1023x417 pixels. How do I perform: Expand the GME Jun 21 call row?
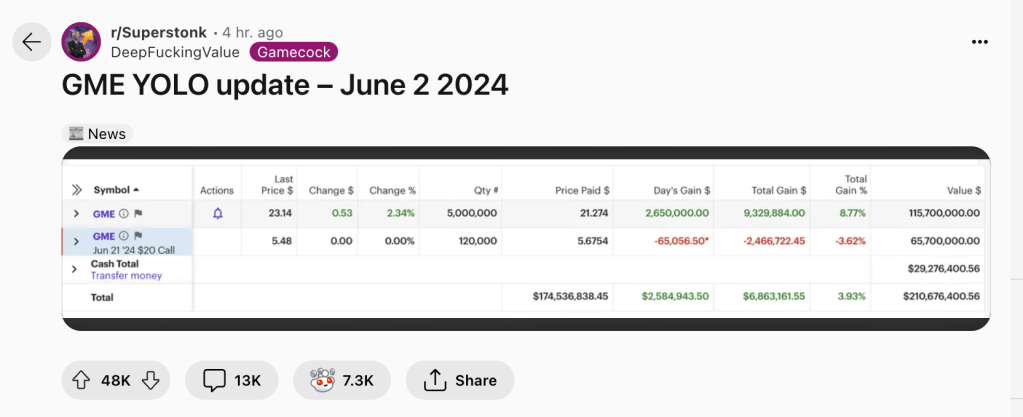pos(75,241)
